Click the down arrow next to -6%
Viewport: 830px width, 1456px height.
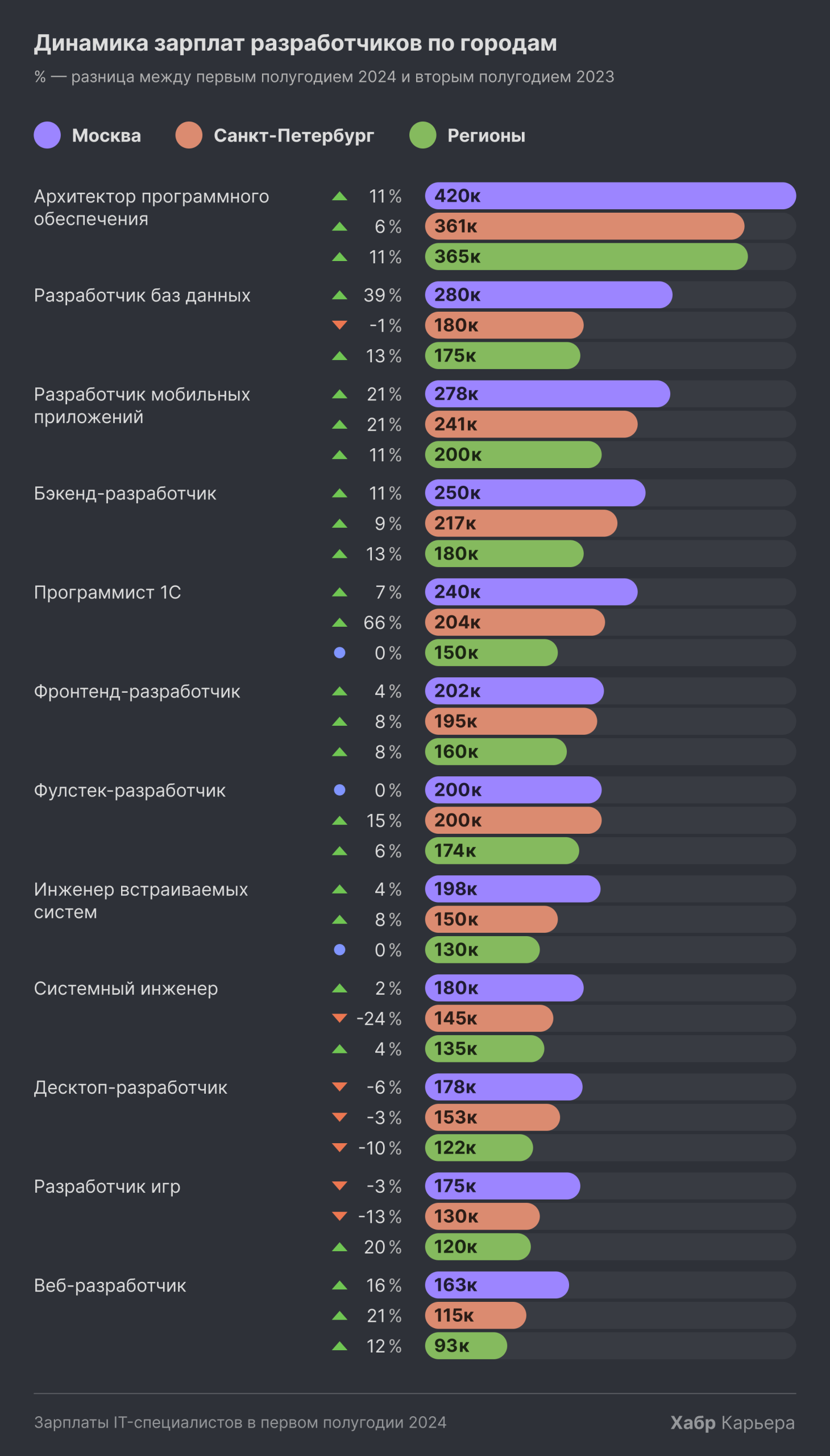coord(340,1086)
